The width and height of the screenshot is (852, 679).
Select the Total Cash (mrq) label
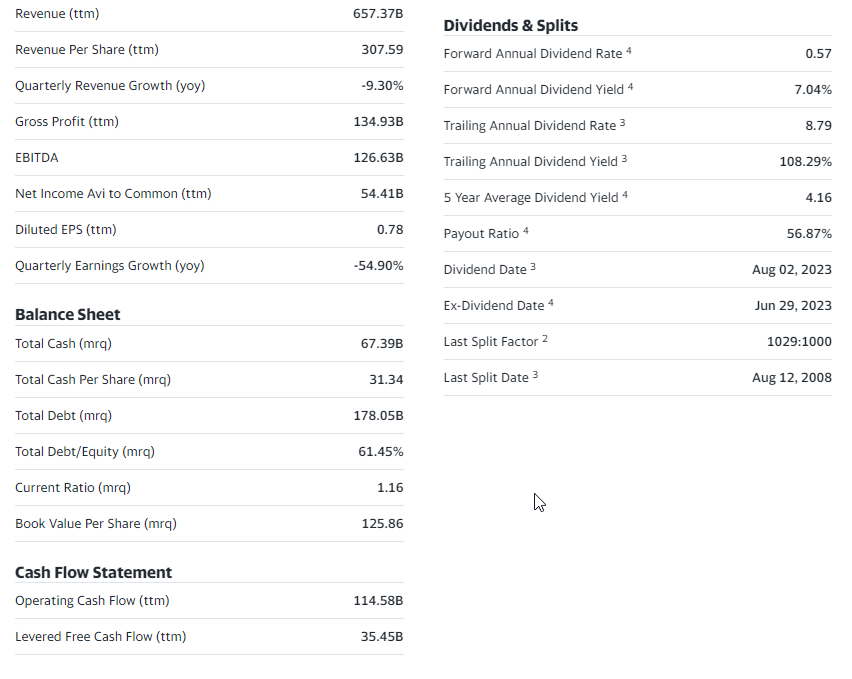pos(63,344)
